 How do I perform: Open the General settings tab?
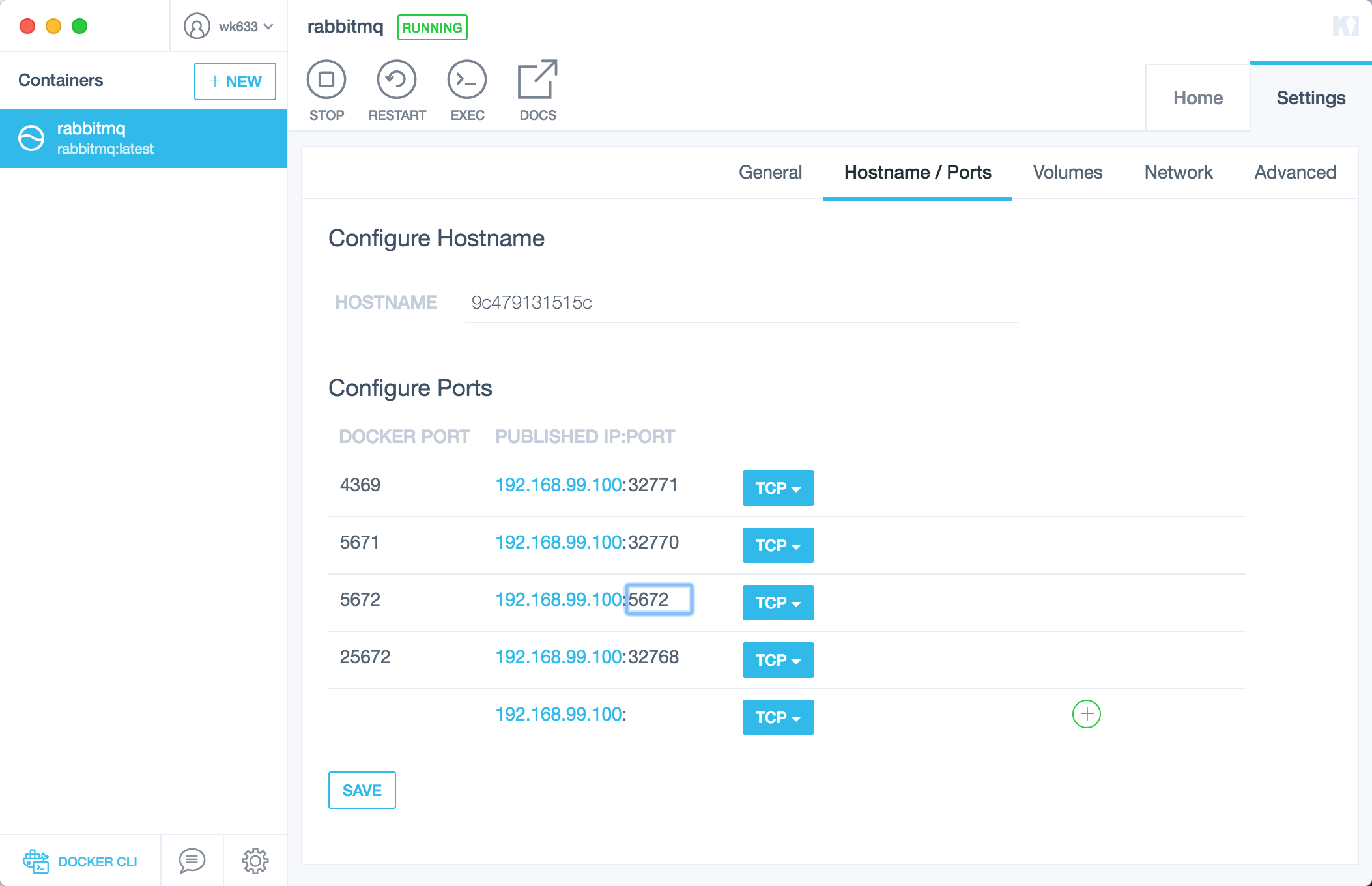click(x=770, y=172)
